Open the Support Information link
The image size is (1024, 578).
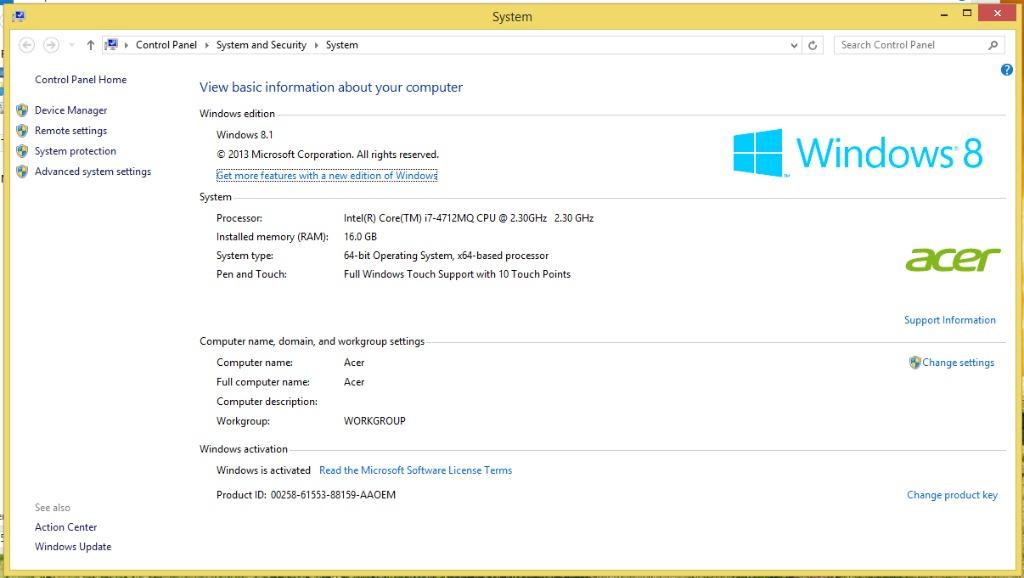(950, 320)
